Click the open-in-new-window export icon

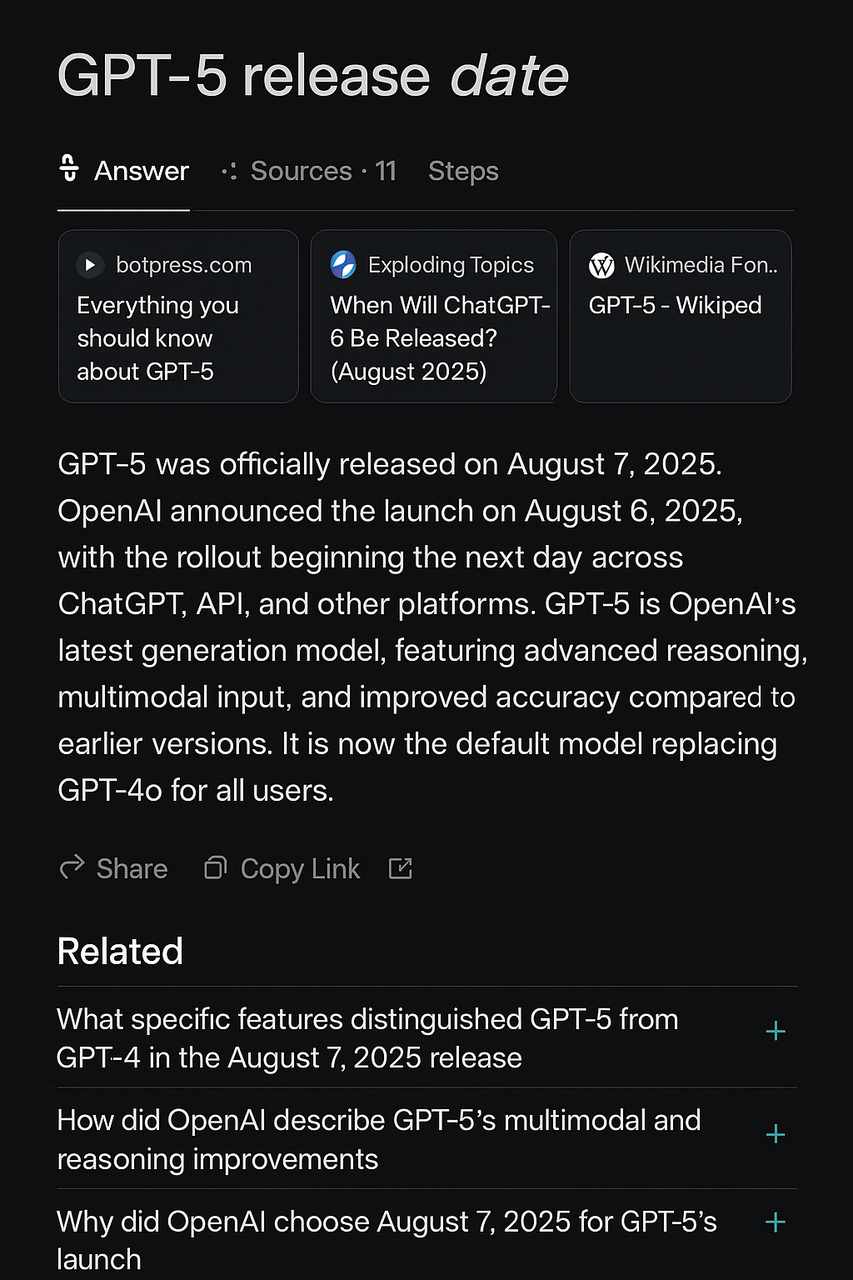pos(400,868)
